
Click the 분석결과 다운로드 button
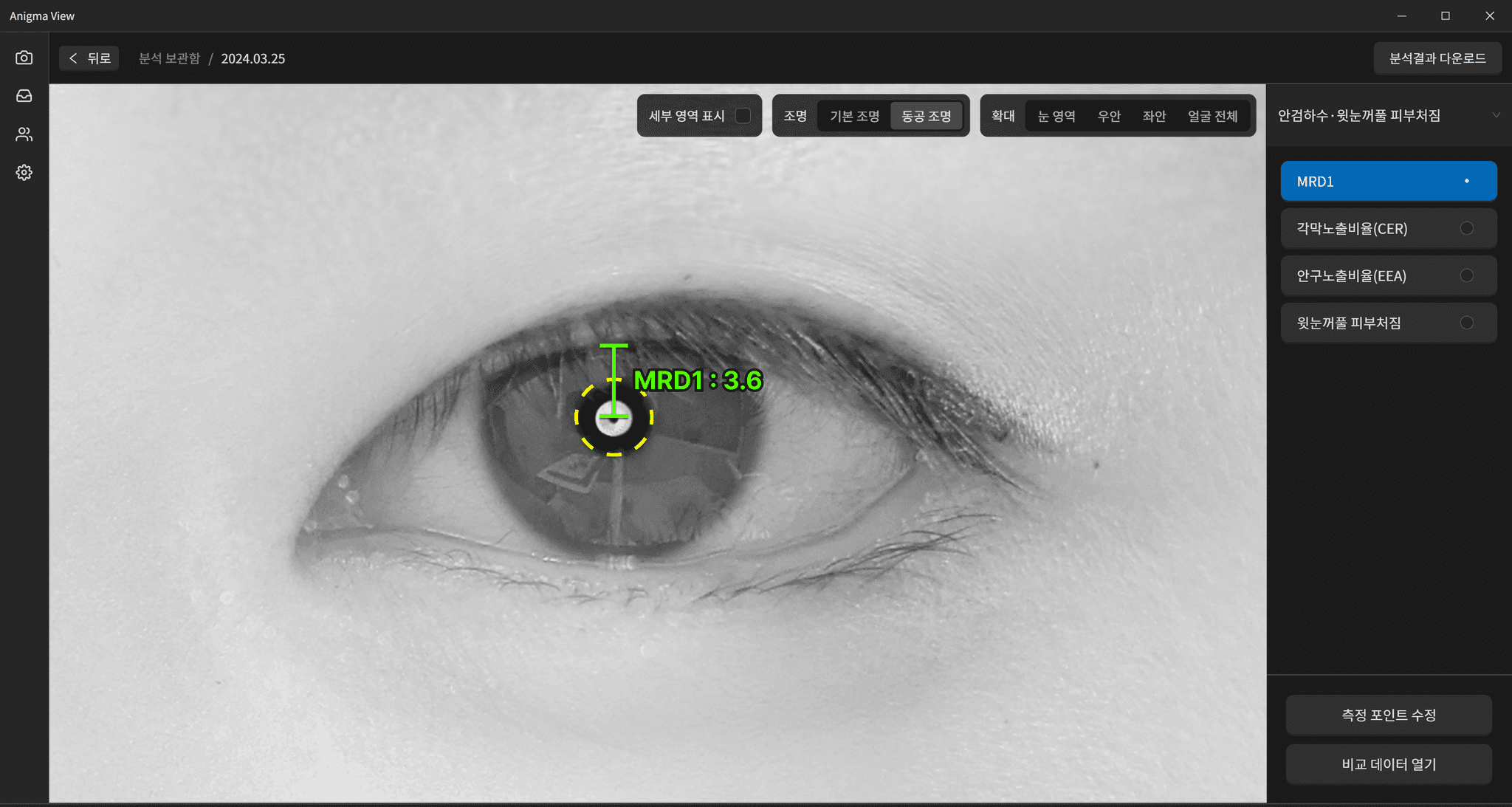(1437, 58)
